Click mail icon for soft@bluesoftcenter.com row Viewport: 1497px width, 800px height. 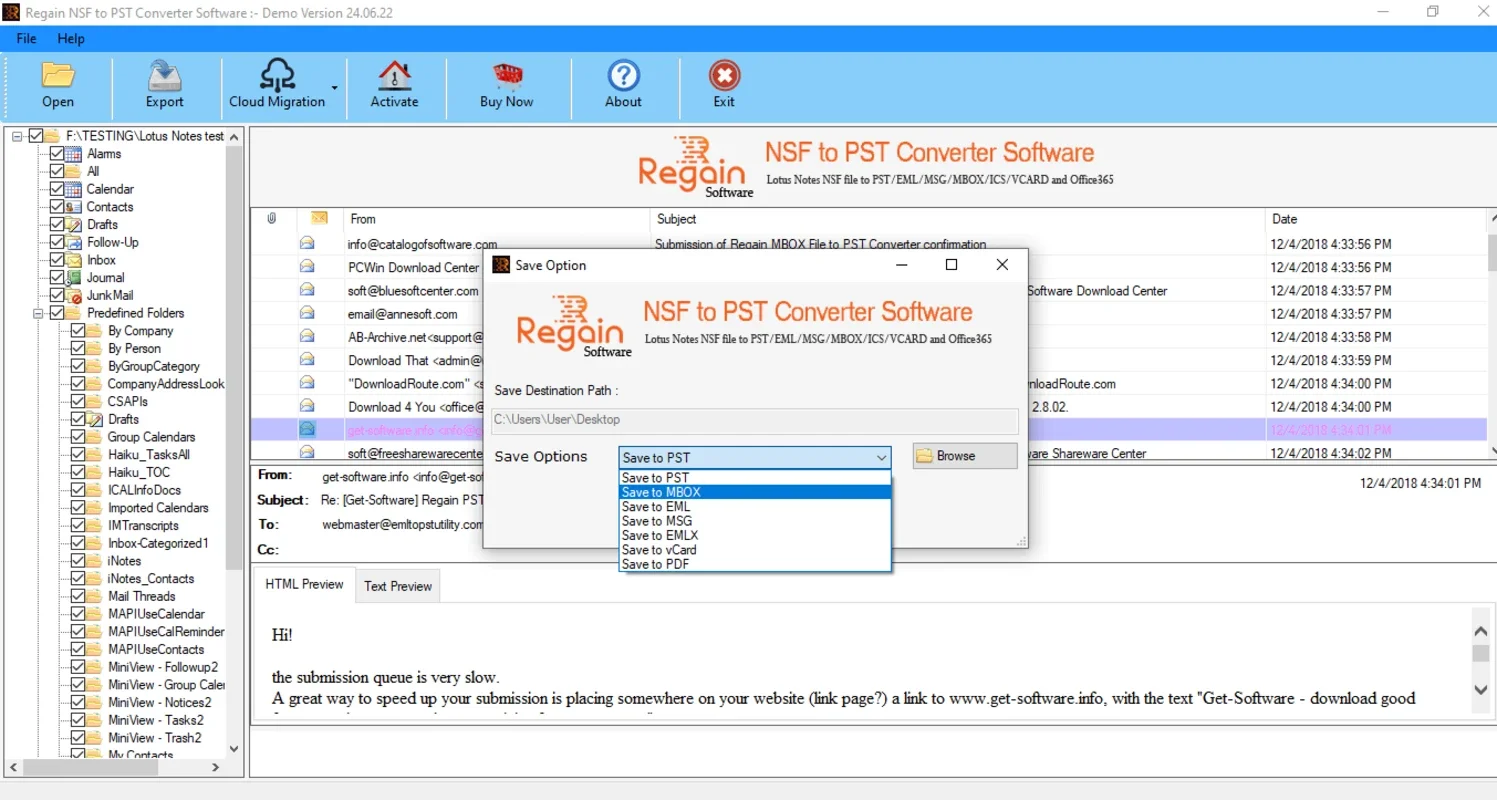[307, 290]
